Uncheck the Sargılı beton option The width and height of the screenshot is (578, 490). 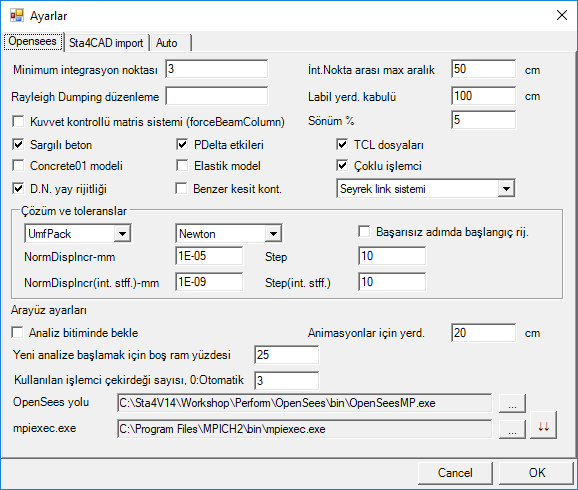[x=18, y=145]
